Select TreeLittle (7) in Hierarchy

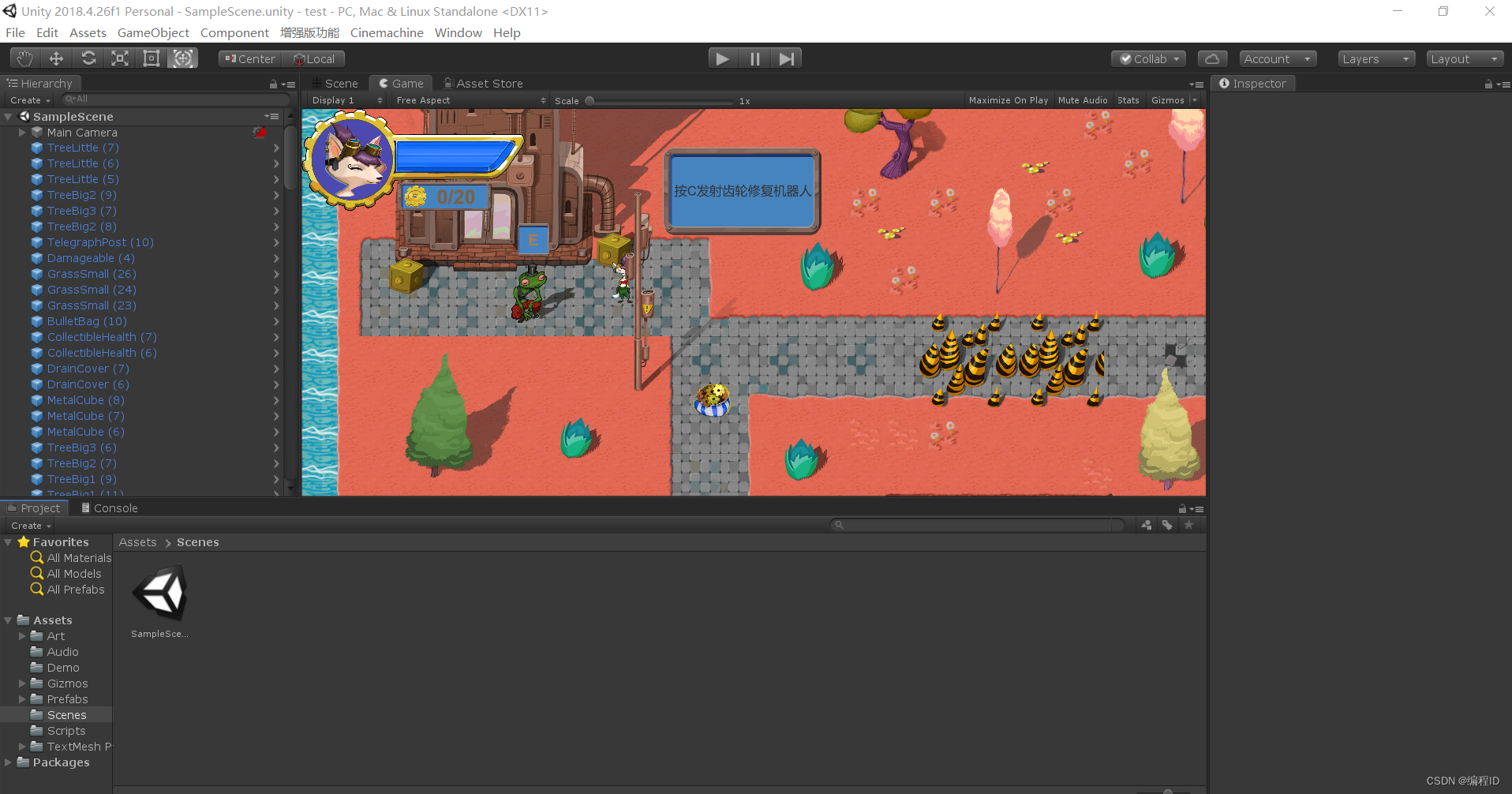pos(83,148)
